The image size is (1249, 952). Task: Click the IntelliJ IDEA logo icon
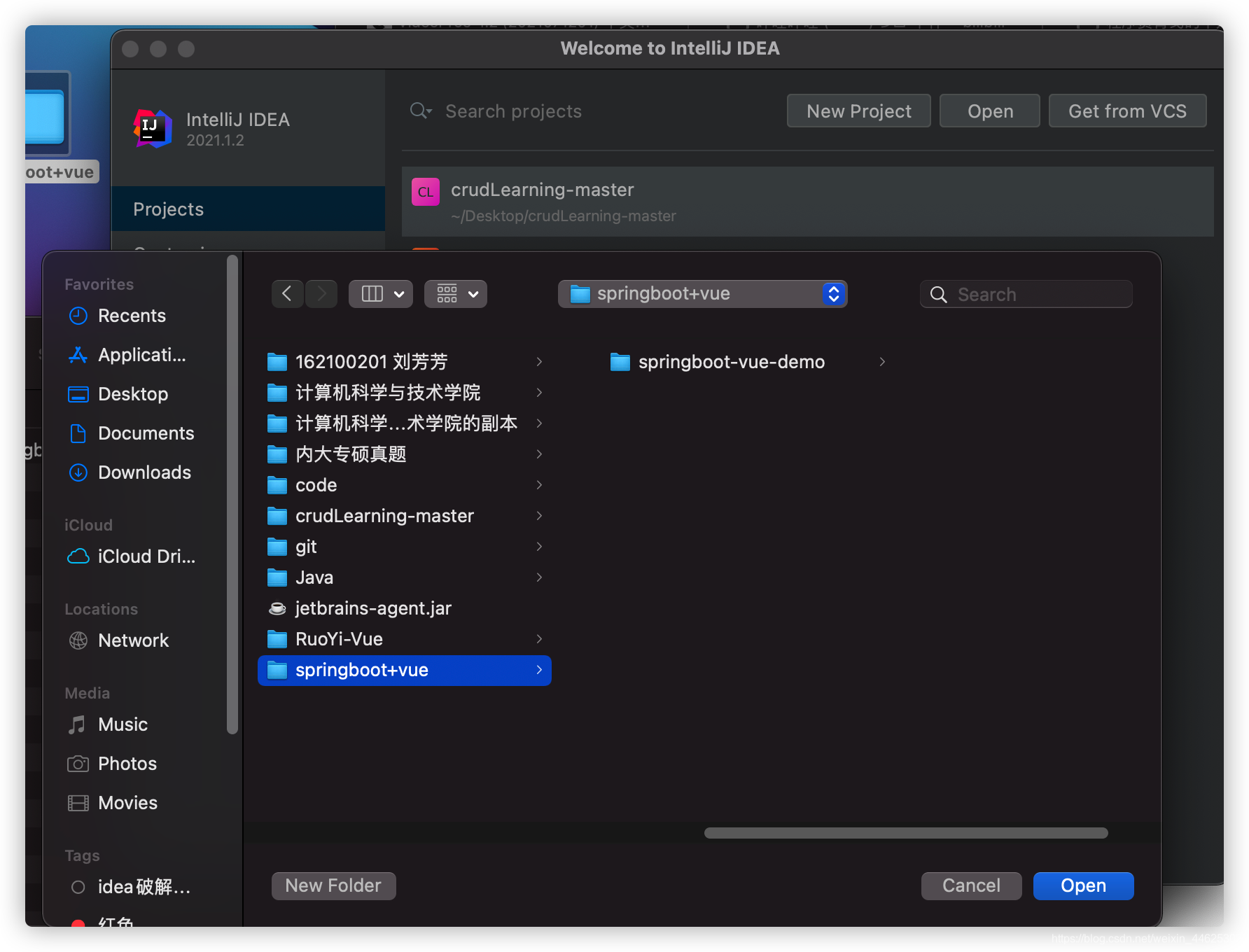[x=153, y=128]
